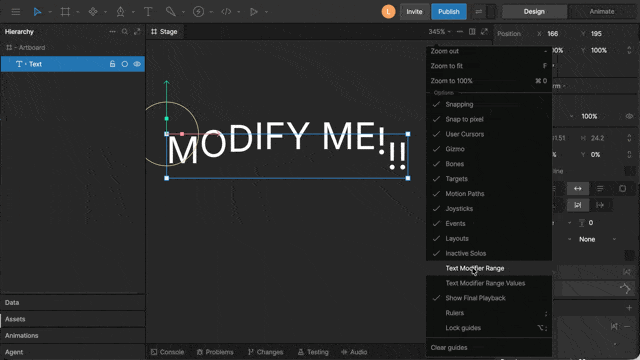The image size is (640, 360).
Task: Hide the Text layer with eye icon
Action: click(x=137, y=64)
